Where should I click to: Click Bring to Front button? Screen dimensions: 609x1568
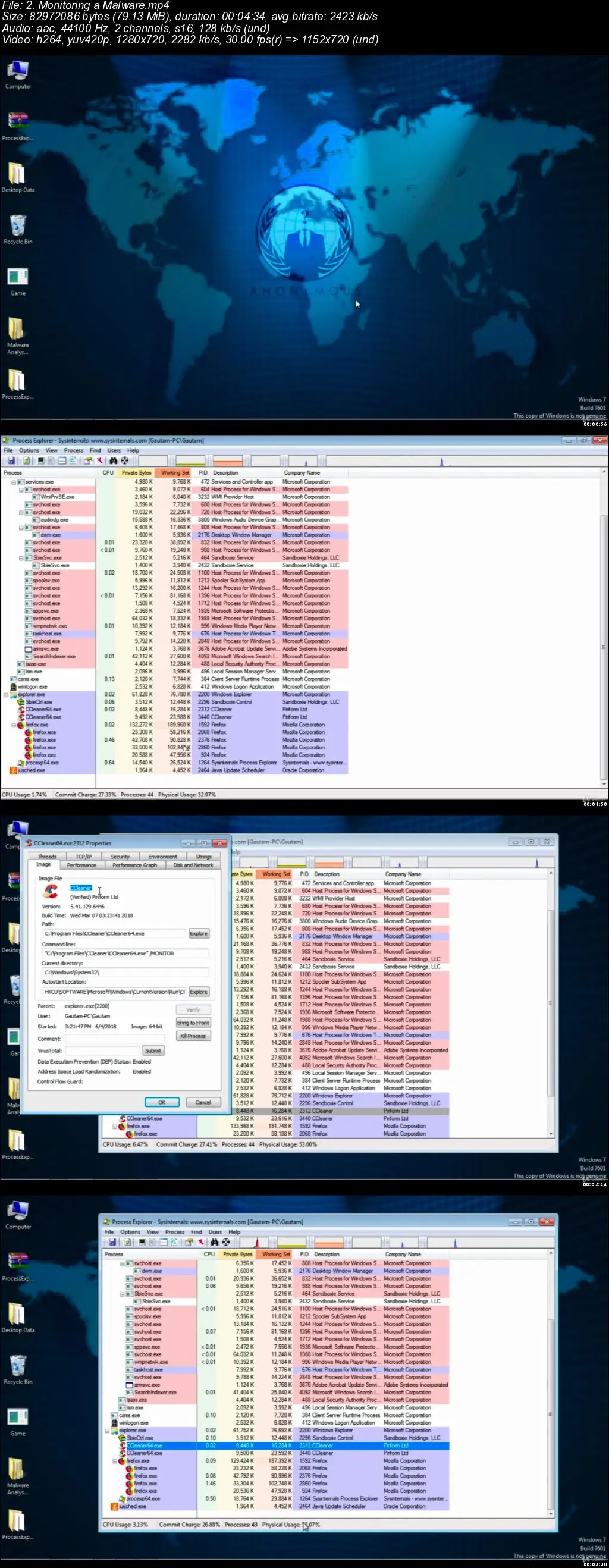(x=193, y=1023)
